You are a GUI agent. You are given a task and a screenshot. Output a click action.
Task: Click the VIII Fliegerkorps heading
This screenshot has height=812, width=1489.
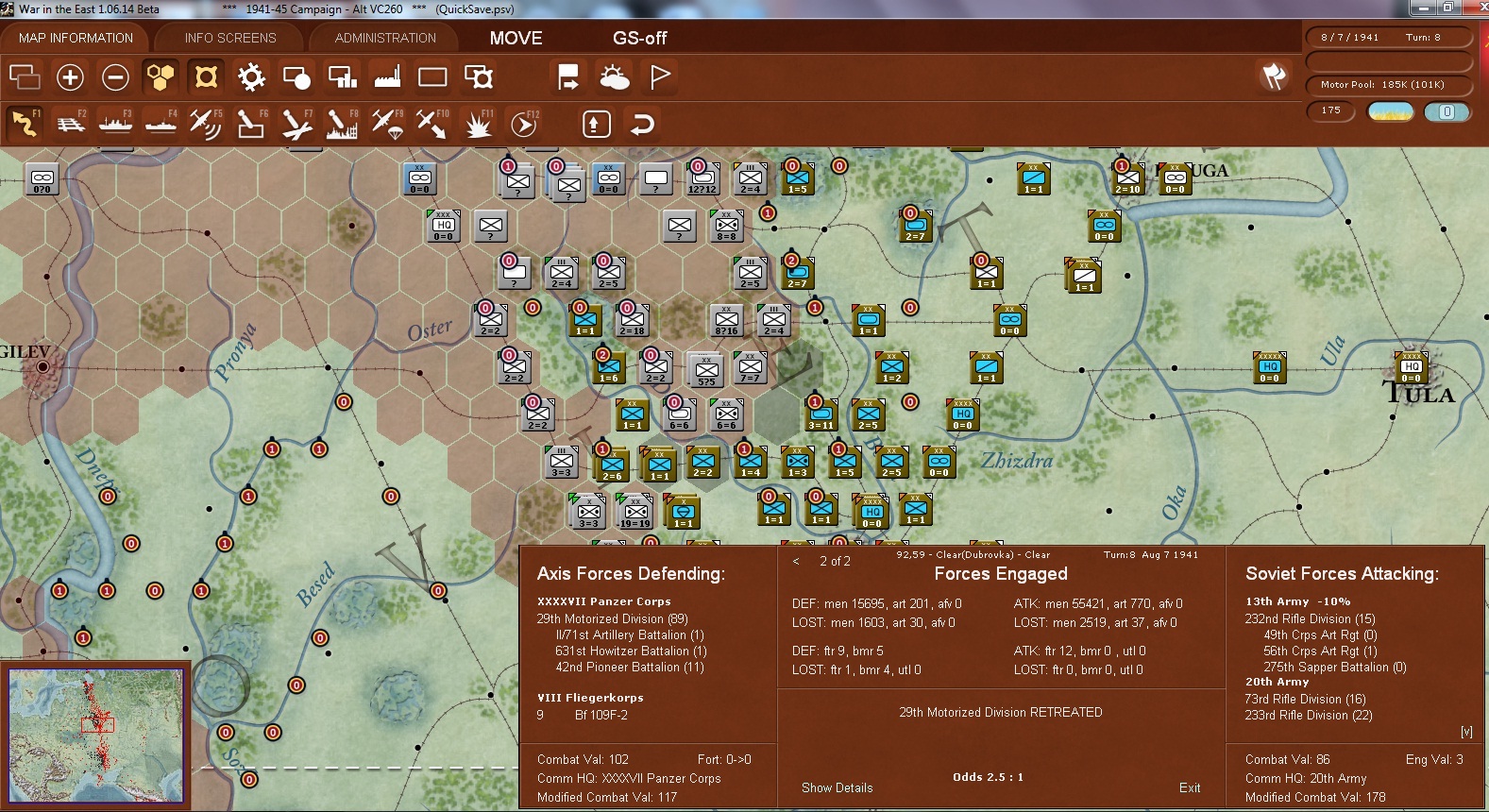(590, 698)
